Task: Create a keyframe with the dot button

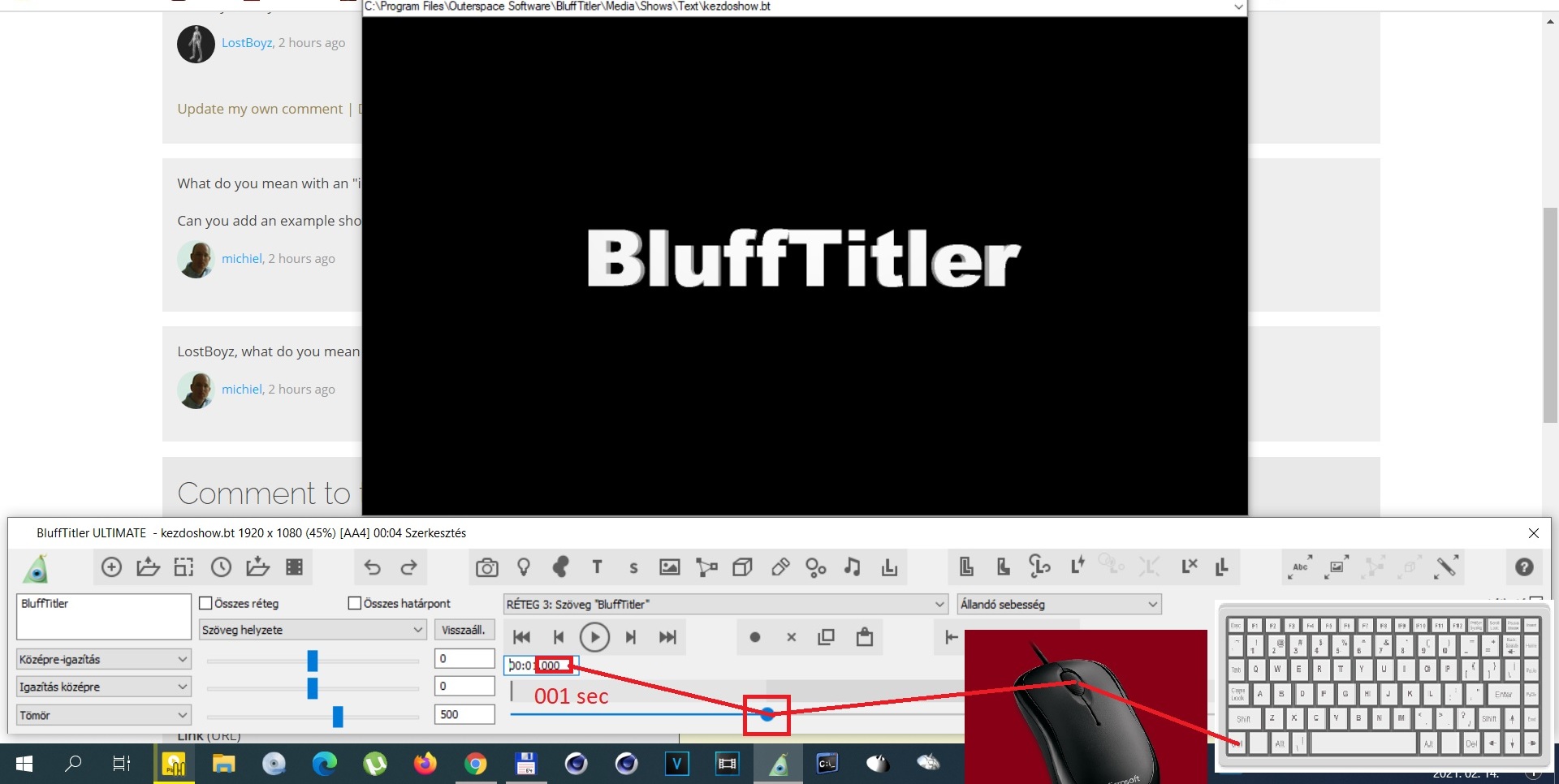Action: tap(755, 637)
